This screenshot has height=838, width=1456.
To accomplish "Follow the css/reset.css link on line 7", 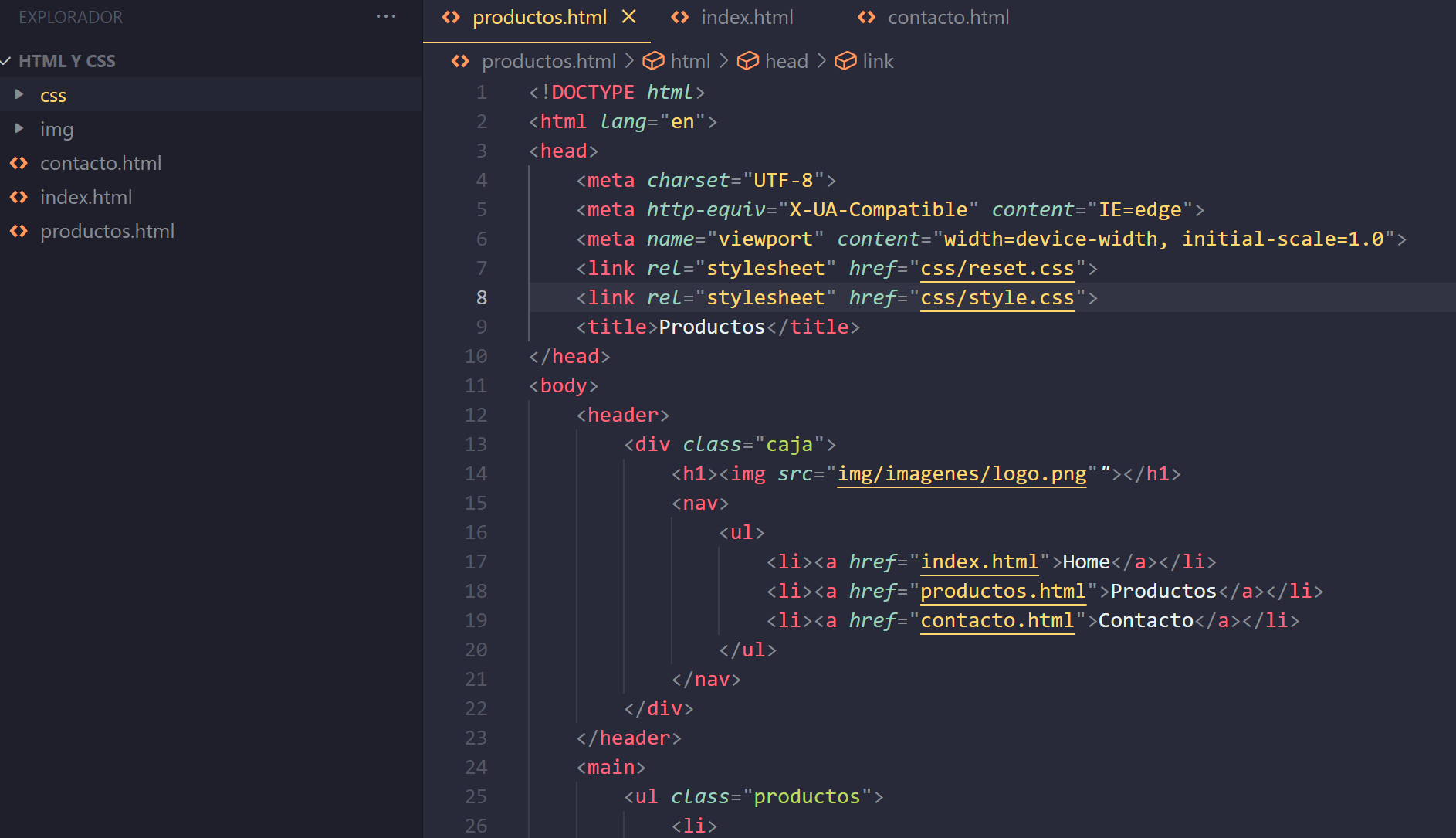I will coord(997,268).
